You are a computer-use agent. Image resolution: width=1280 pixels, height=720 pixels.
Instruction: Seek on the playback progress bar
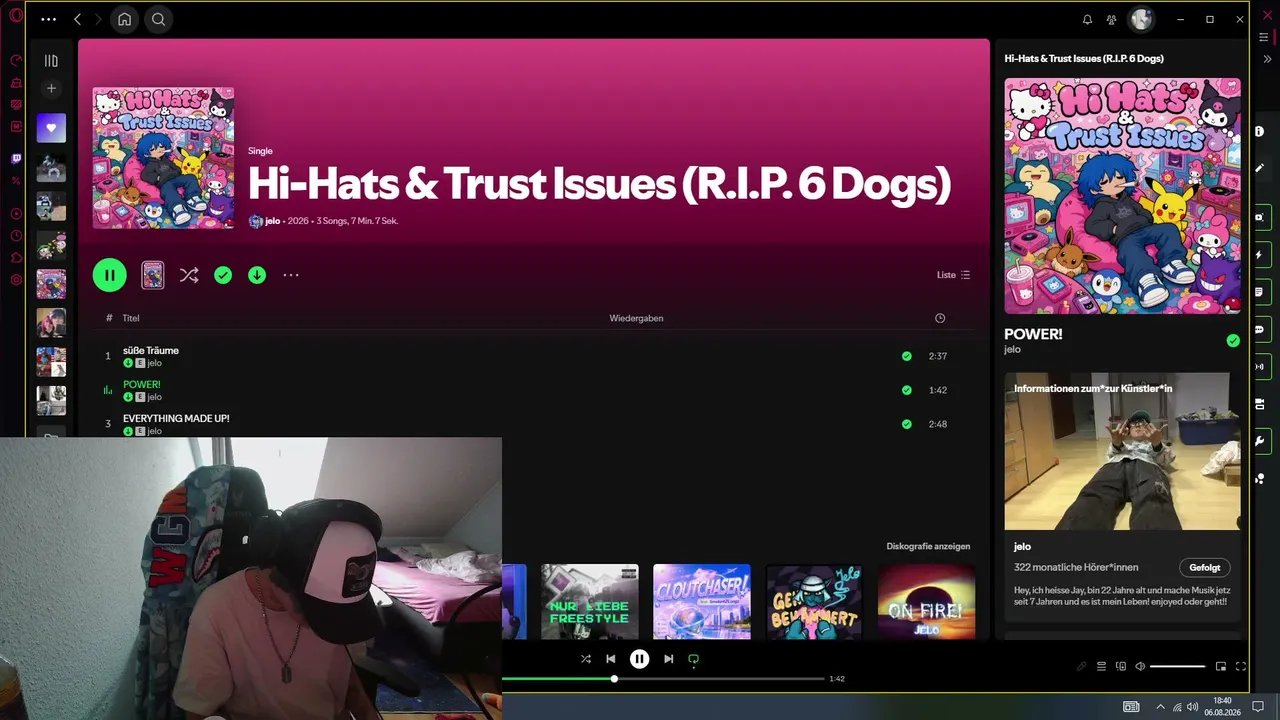664,679
